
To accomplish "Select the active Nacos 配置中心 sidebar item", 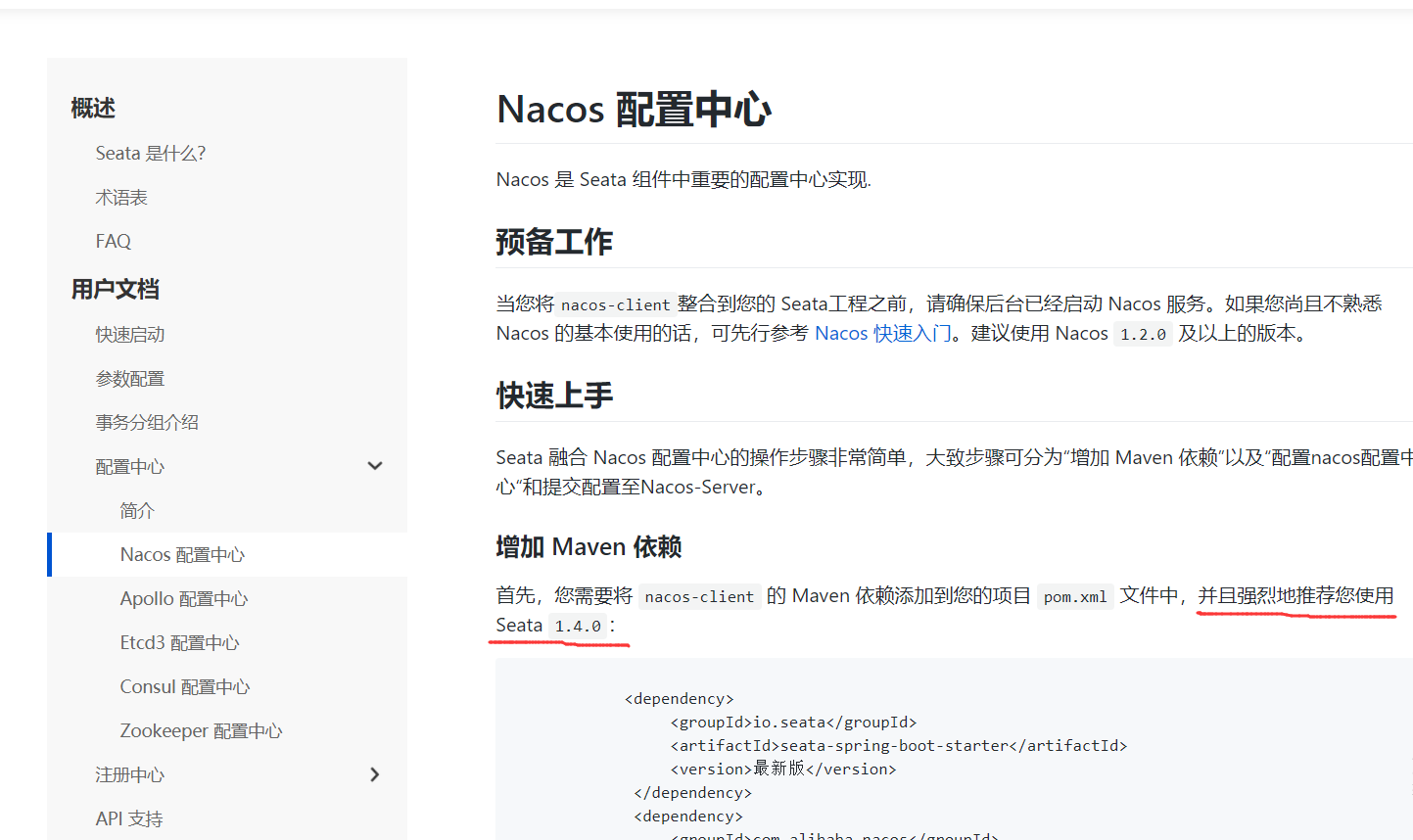I will (x=182, y=554).
